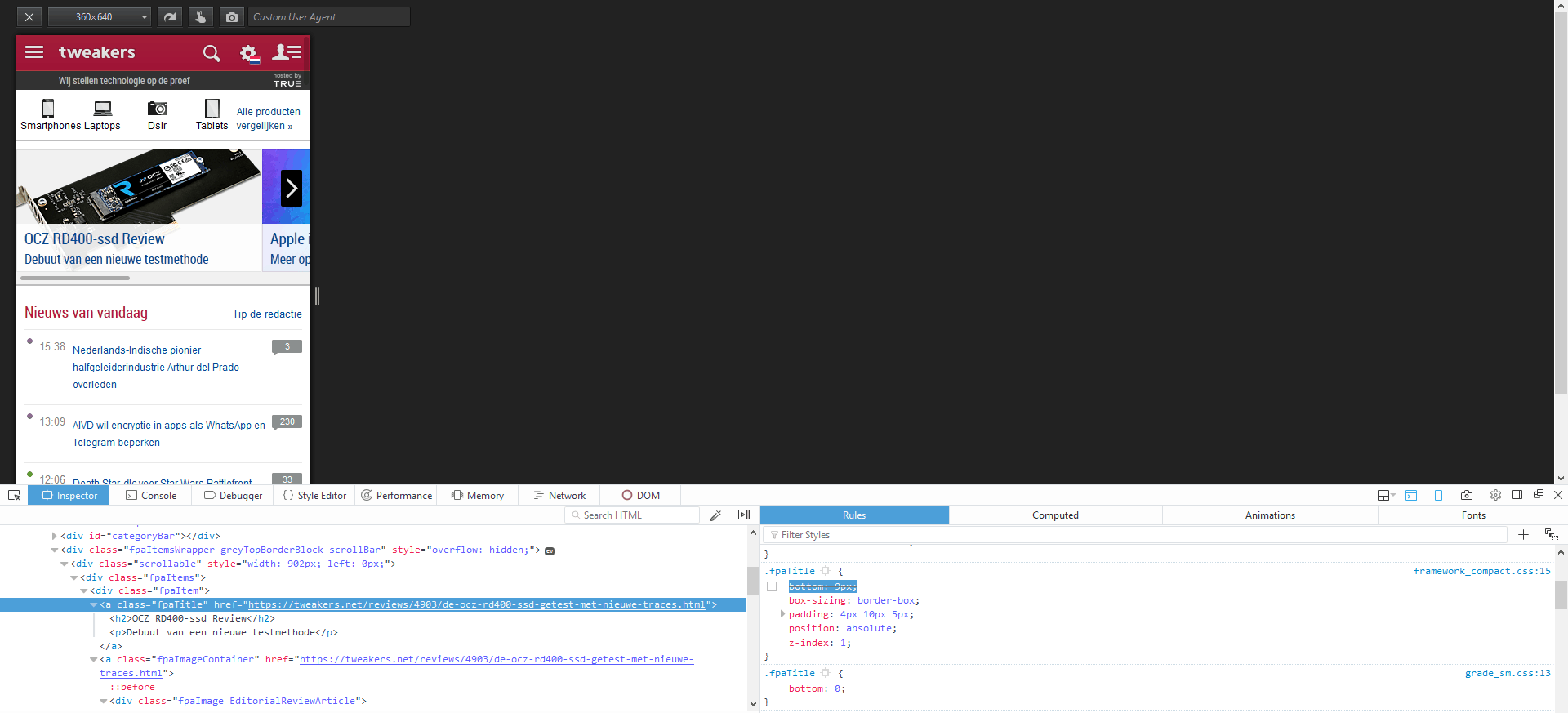The height and width of the screenshot is (713, 1568).
Task: Open the Fonts tab
Action: click(1473, 515)
